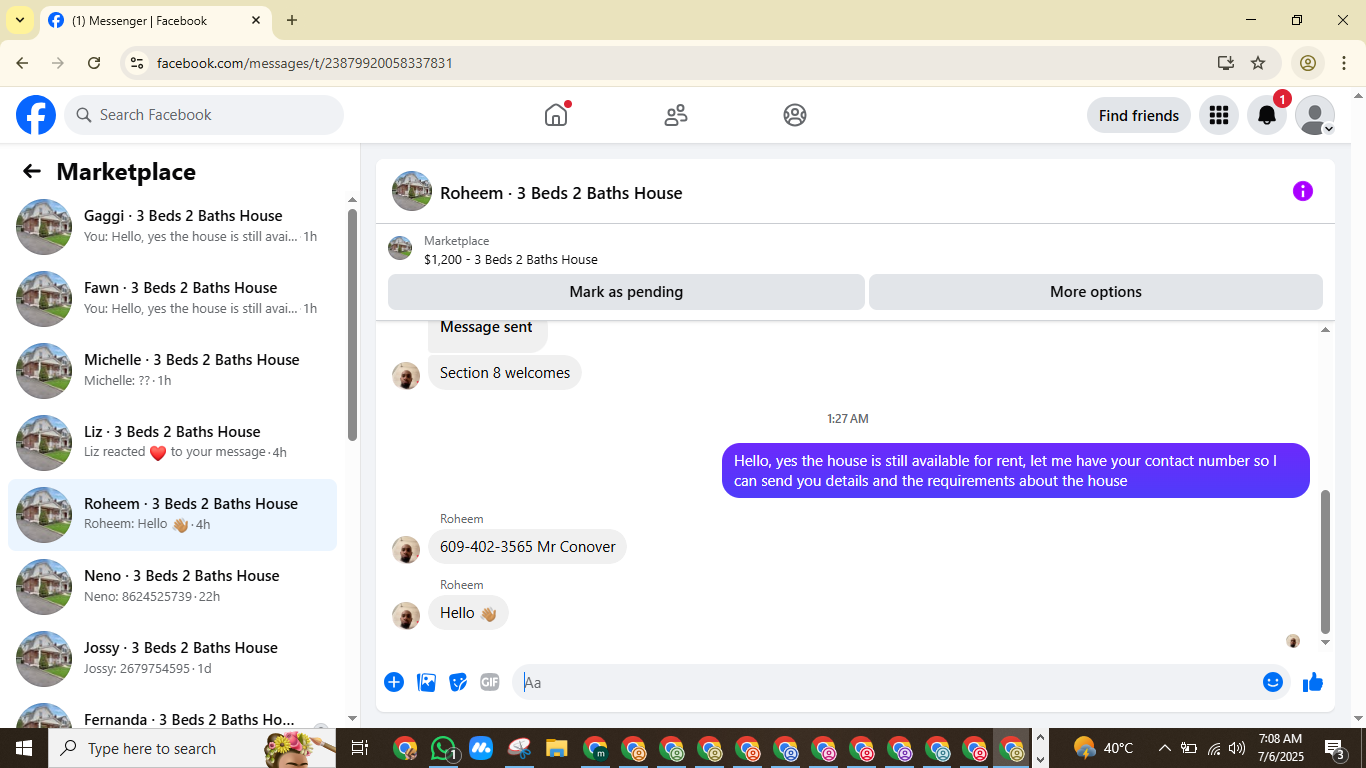
Task: Click the conversation list scrollbar
Action: point(352,324)
